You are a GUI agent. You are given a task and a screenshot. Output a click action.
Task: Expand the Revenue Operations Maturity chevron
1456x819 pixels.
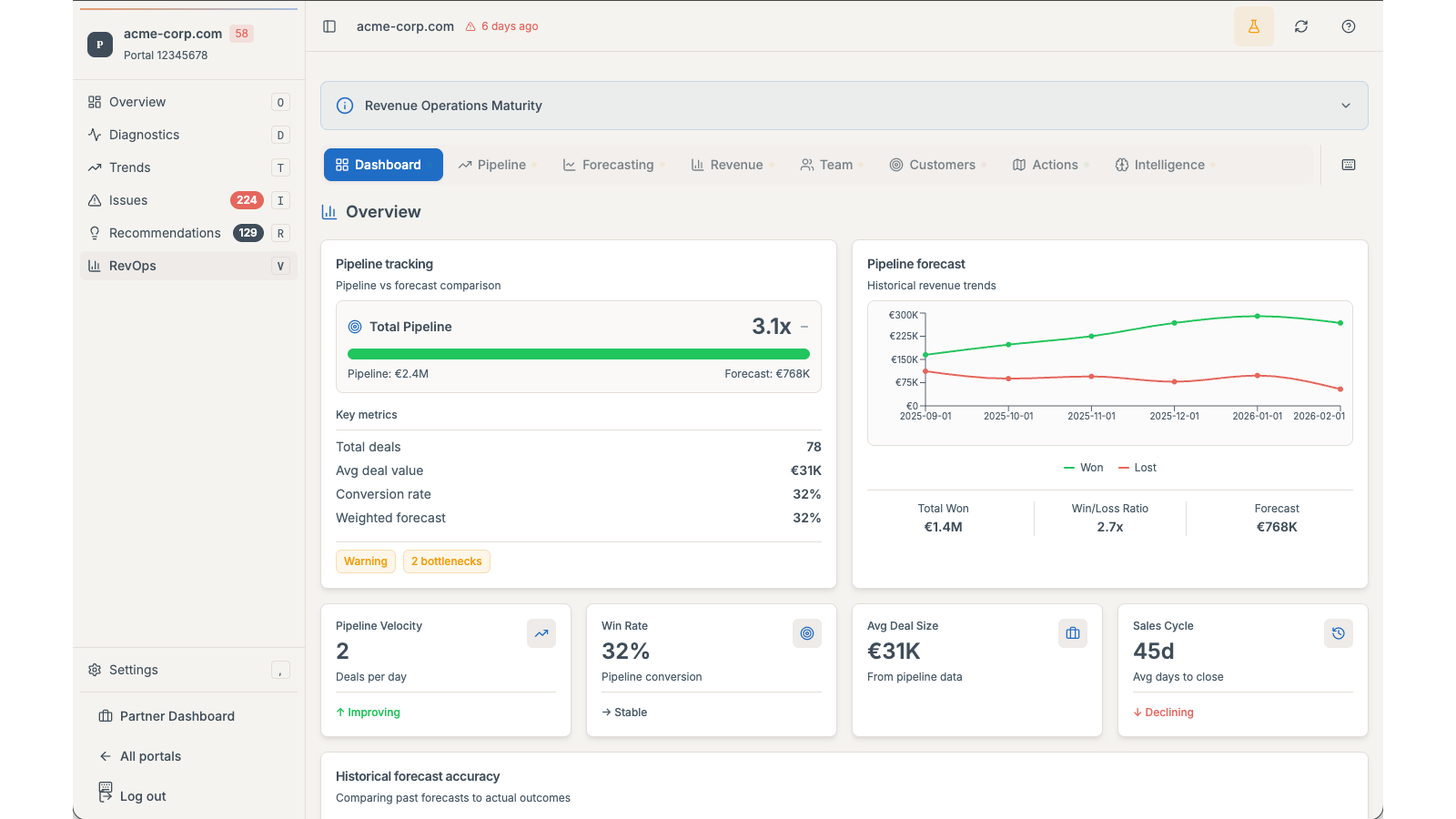click(1346, 106)
